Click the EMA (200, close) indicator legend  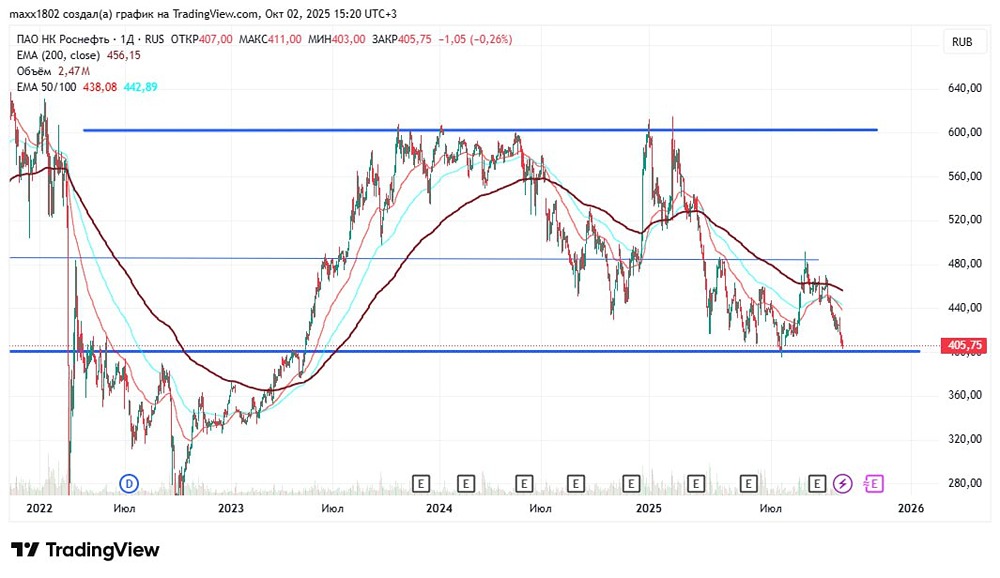click(x=58, y=55)
